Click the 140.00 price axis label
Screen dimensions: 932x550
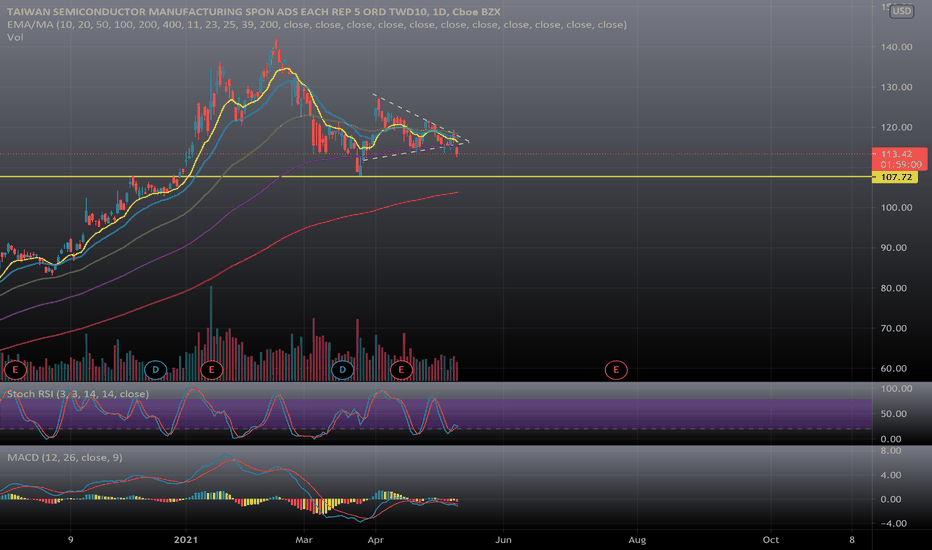(896, 47)
